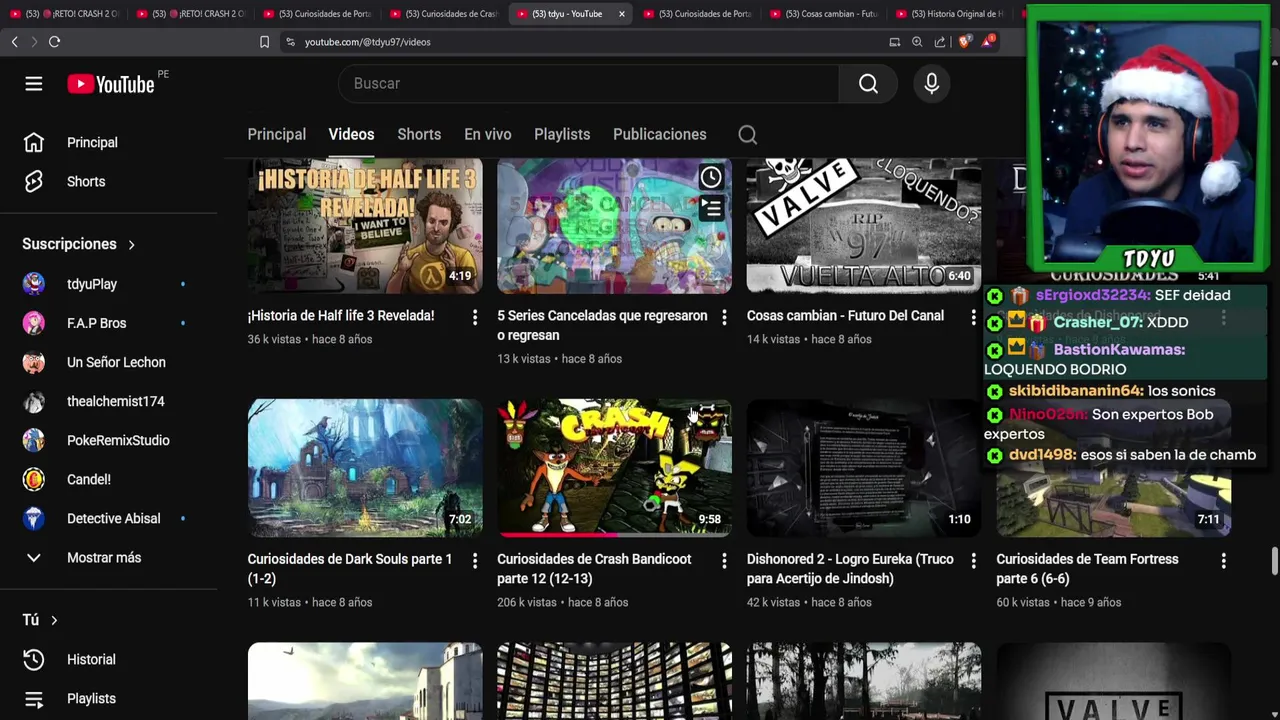Bookmark this page icon

pos(264,42)
